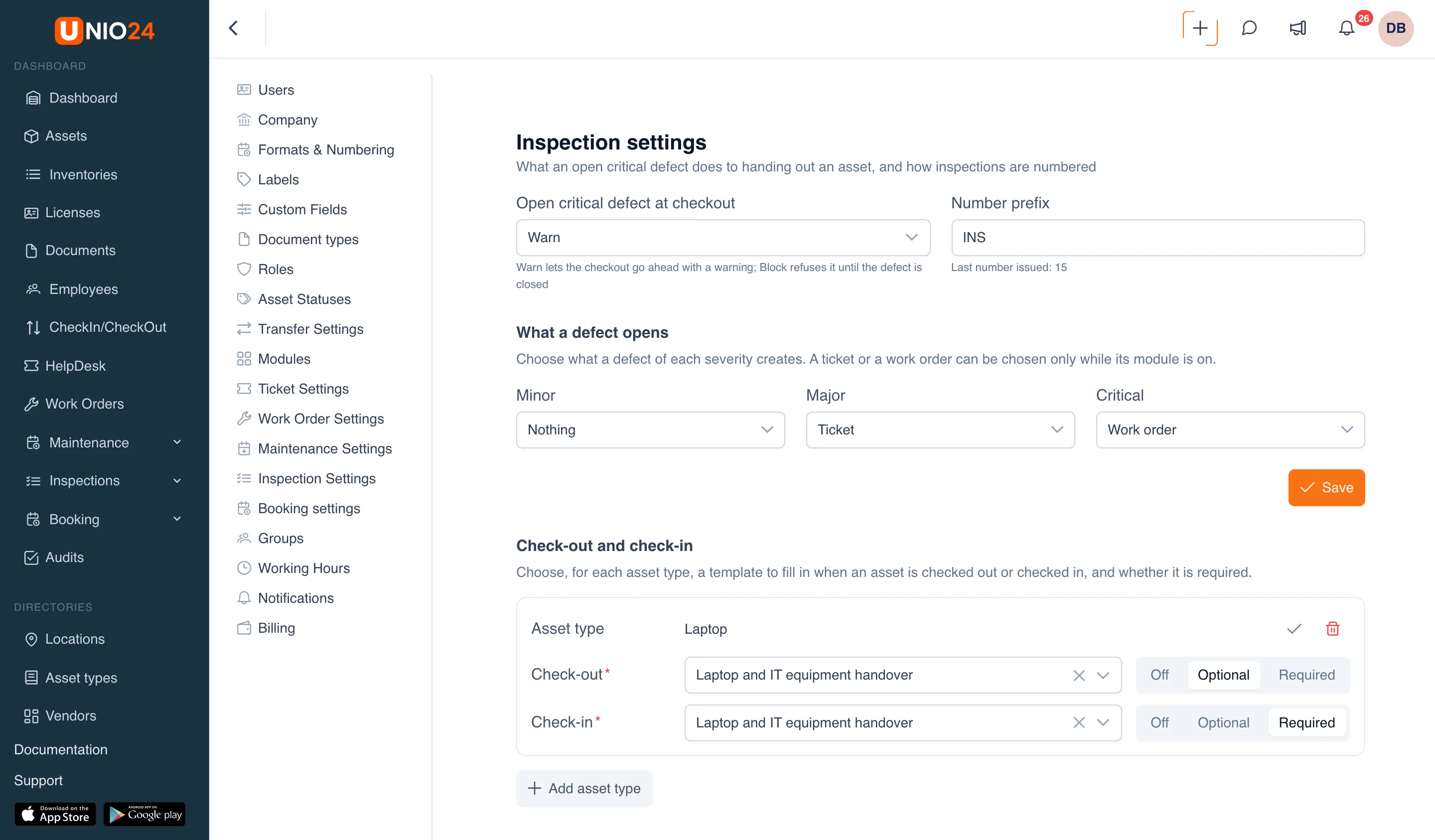
Task: Open the announcements megaphone icon
Action: [1298, 28]
